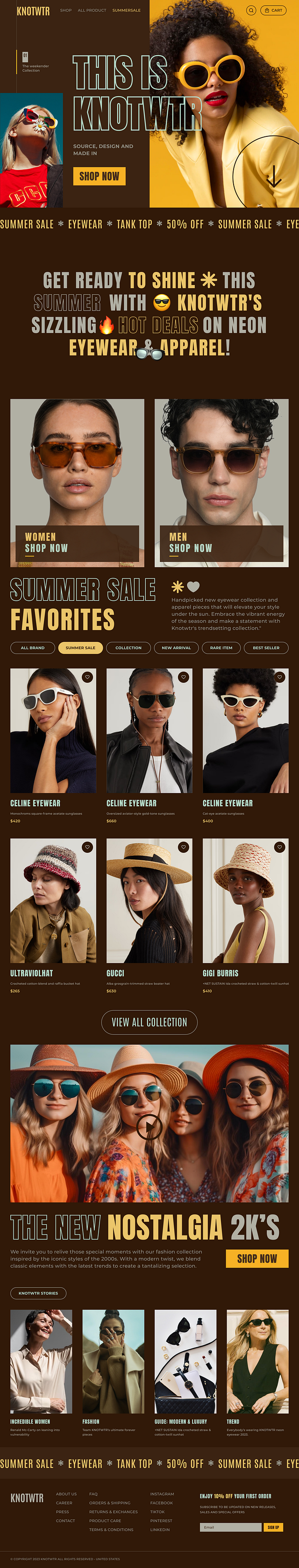Open Summersale in the top navigation

pos(127,10)
